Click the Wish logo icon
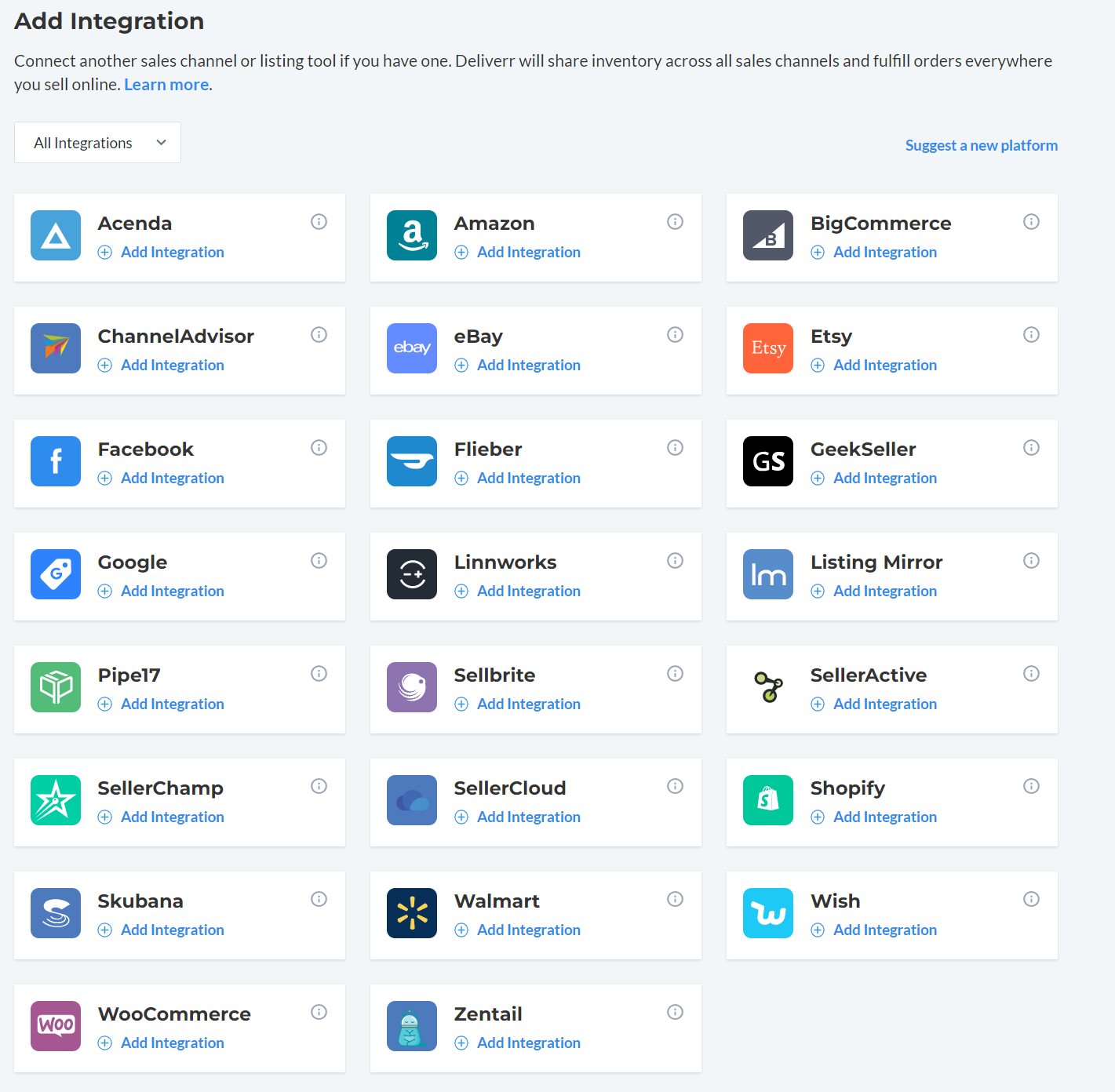1115x1092 pixels. (768, 913)
